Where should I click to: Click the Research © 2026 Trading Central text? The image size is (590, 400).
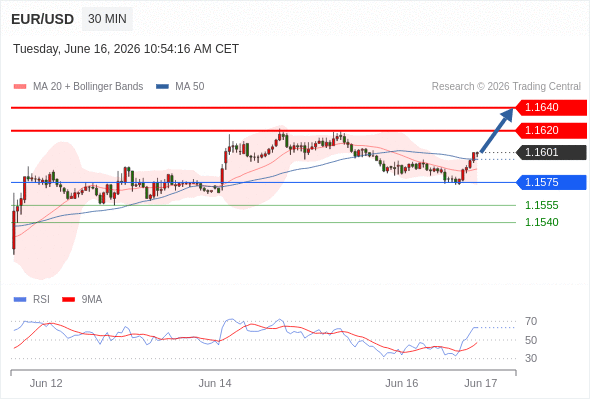[x=506, y=87]
